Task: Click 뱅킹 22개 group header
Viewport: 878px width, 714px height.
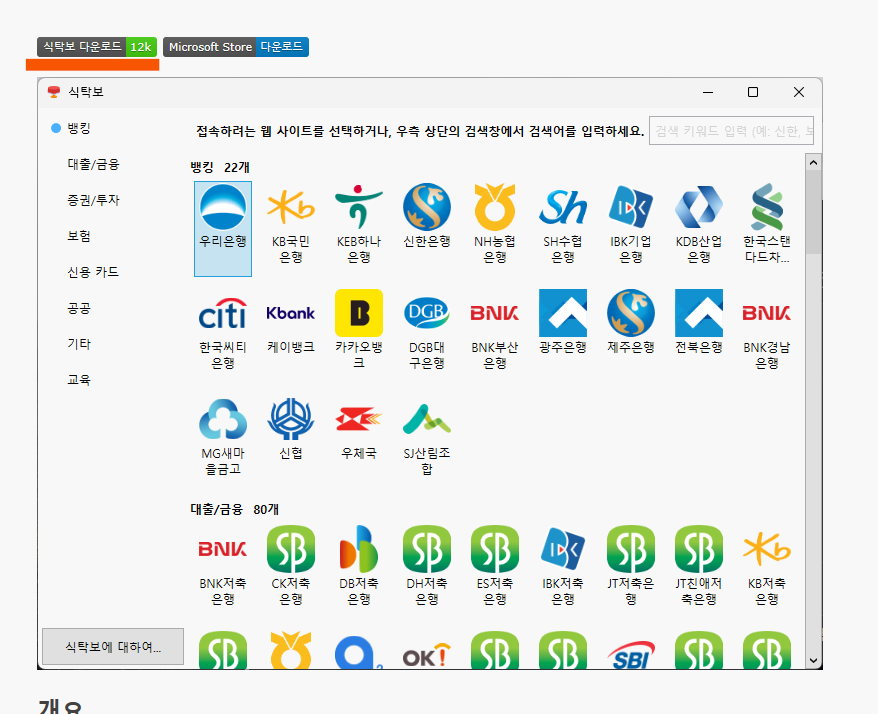Action: click(220, 167)
